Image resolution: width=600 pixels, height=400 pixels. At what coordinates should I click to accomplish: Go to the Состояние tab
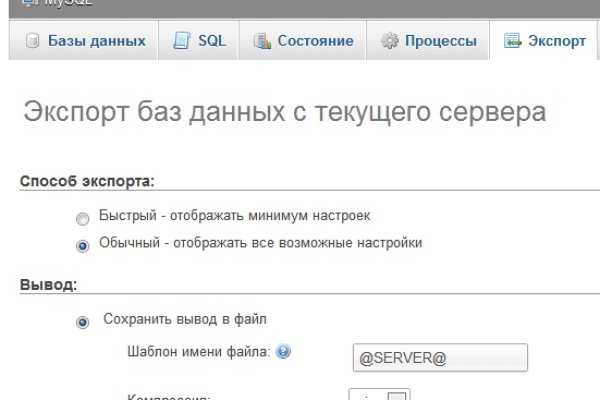point(315,42)
